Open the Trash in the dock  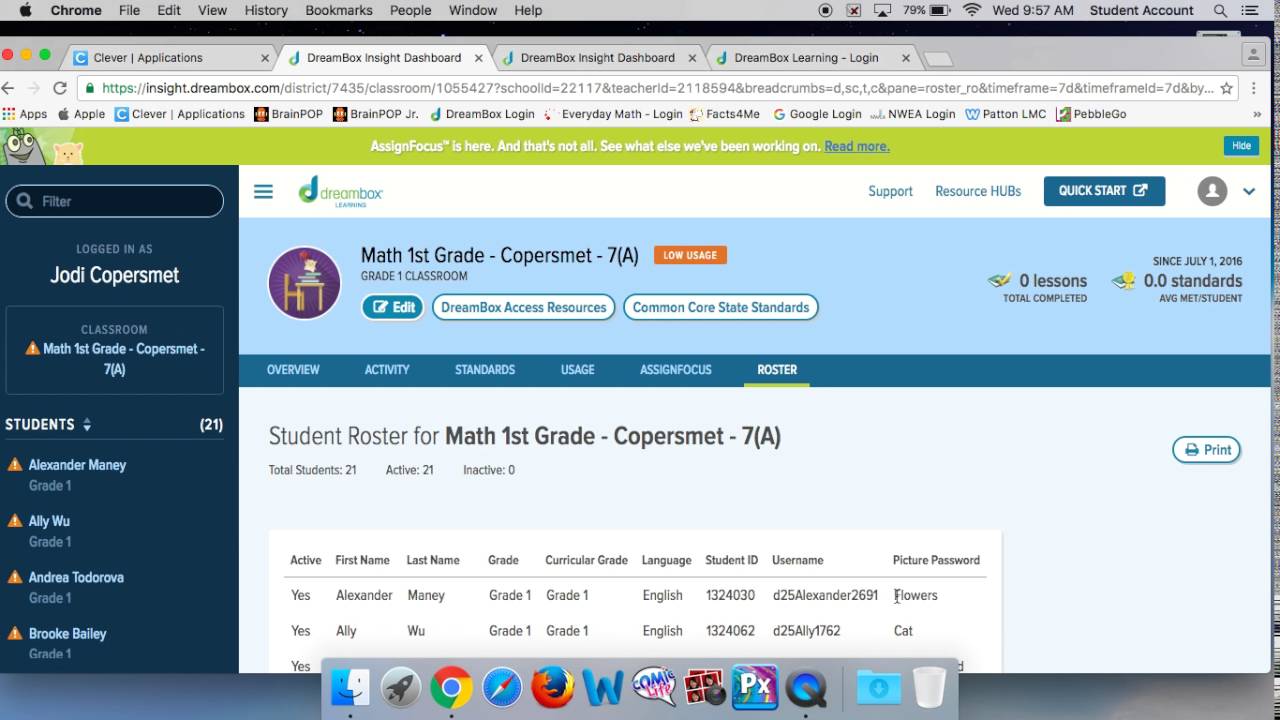(x=929, y=687)
